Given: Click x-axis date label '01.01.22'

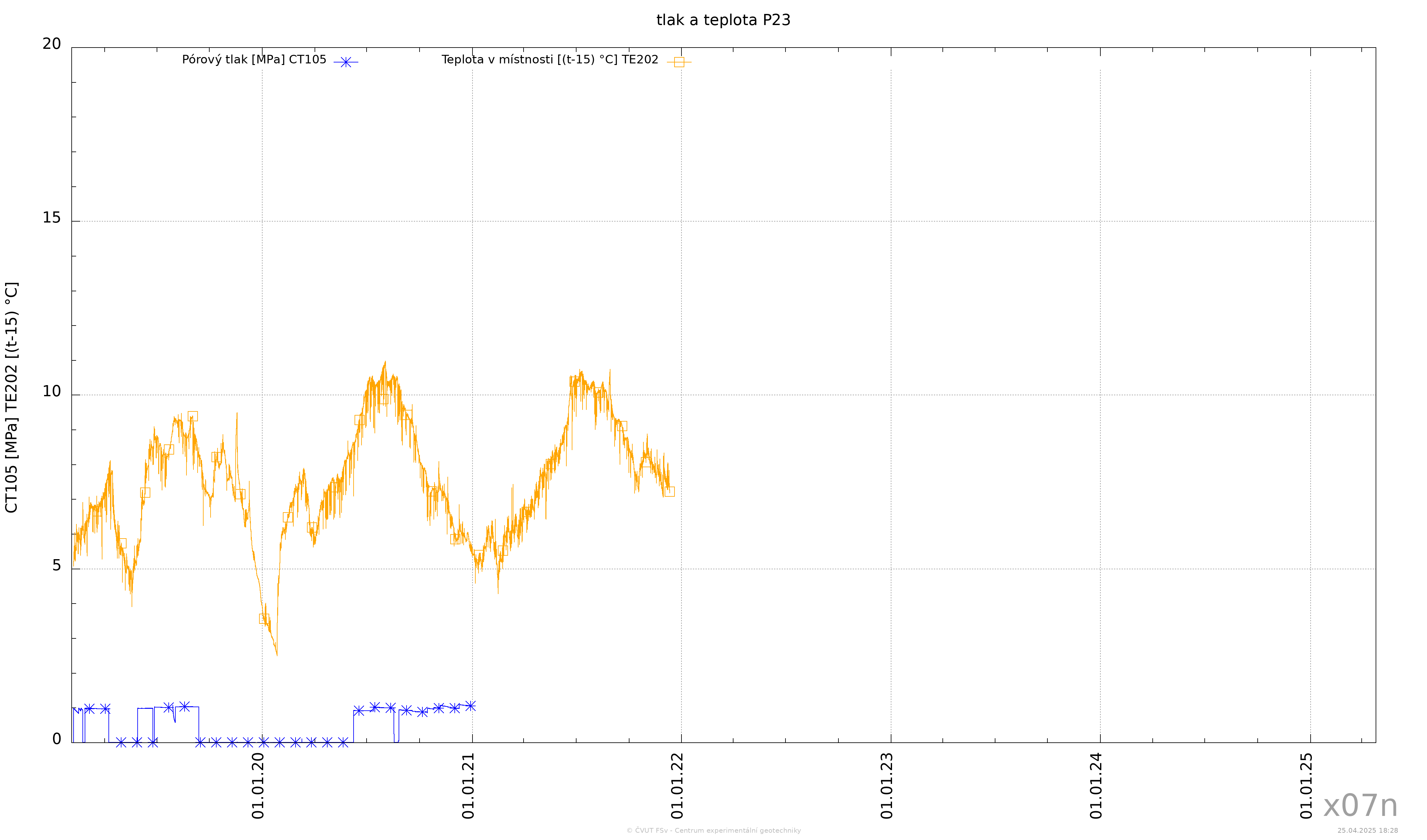Looking at the screenshot, I should tap(677, 786).
